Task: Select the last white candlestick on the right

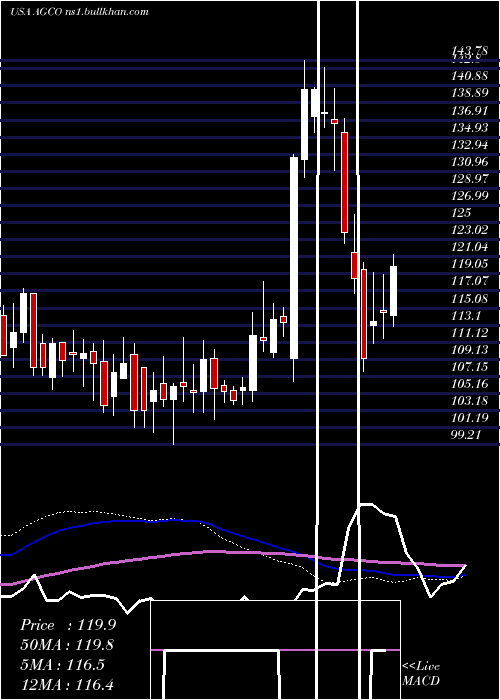Action: pos(393,291)
